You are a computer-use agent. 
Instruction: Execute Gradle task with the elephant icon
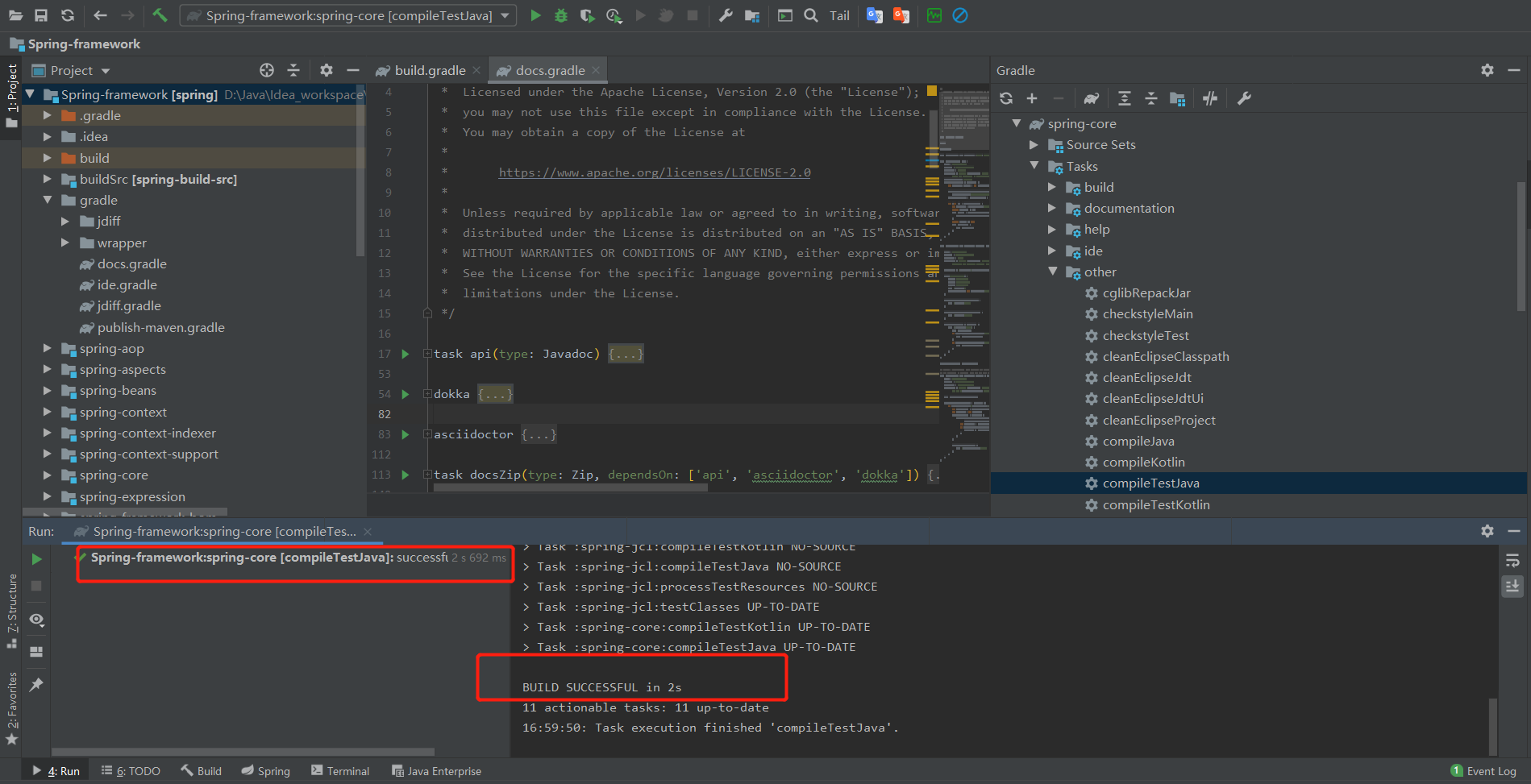(x=1091, y=98)
